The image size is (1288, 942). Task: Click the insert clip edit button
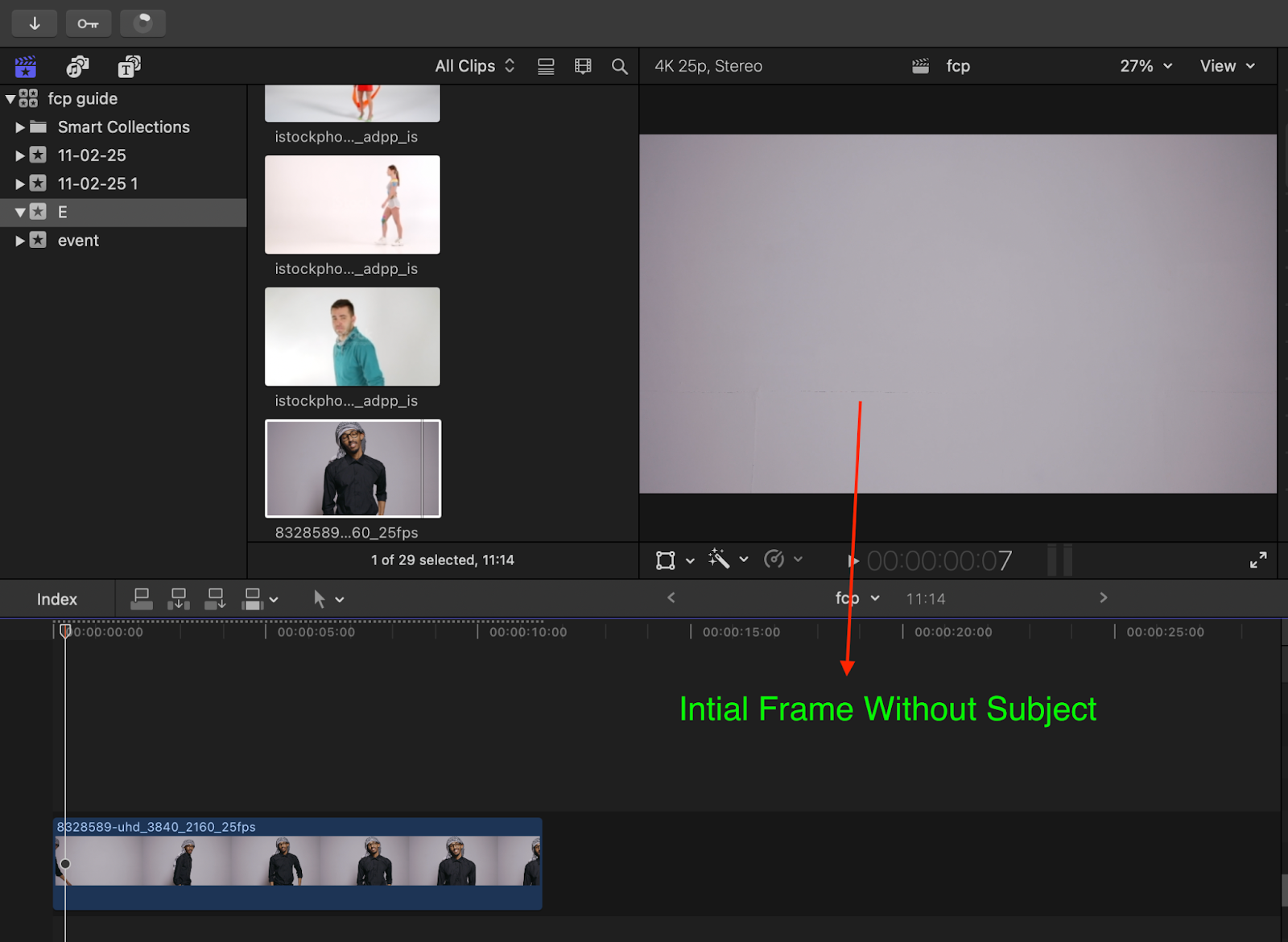(x=179, y=599)
